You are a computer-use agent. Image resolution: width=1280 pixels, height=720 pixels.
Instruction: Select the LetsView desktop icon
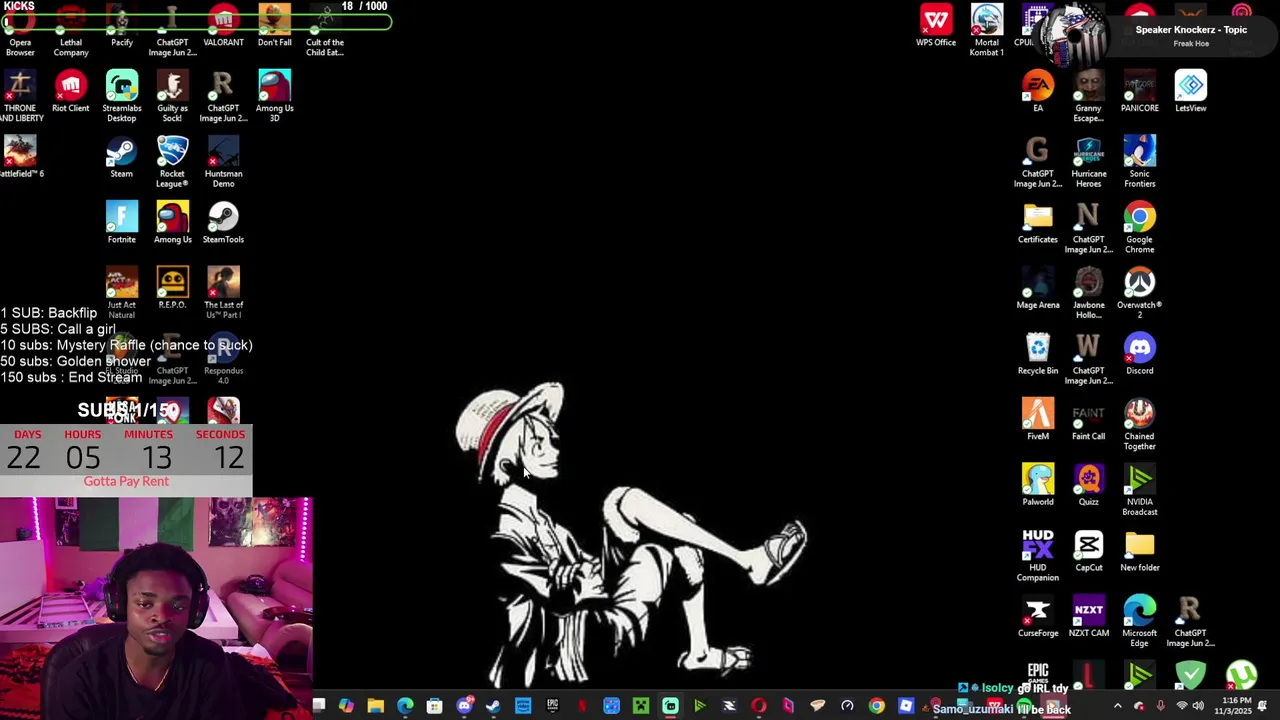click(x=1190, y=91)
